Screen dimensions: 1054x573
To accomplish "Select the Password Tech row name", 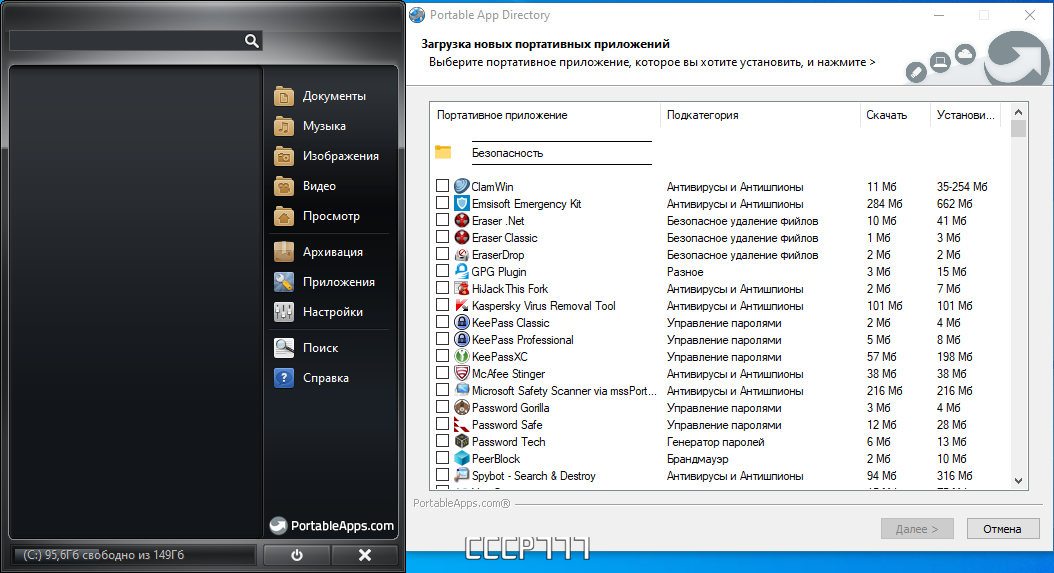I will 508,442.
